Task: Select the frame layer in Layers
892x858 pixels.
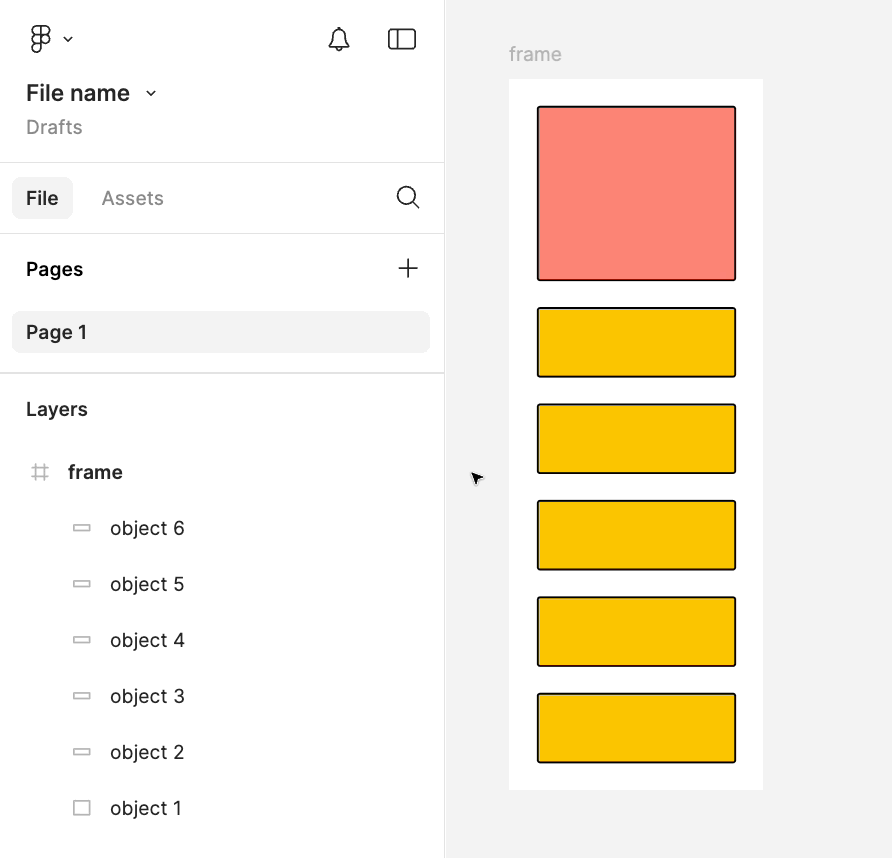Action: coord(95,472)
